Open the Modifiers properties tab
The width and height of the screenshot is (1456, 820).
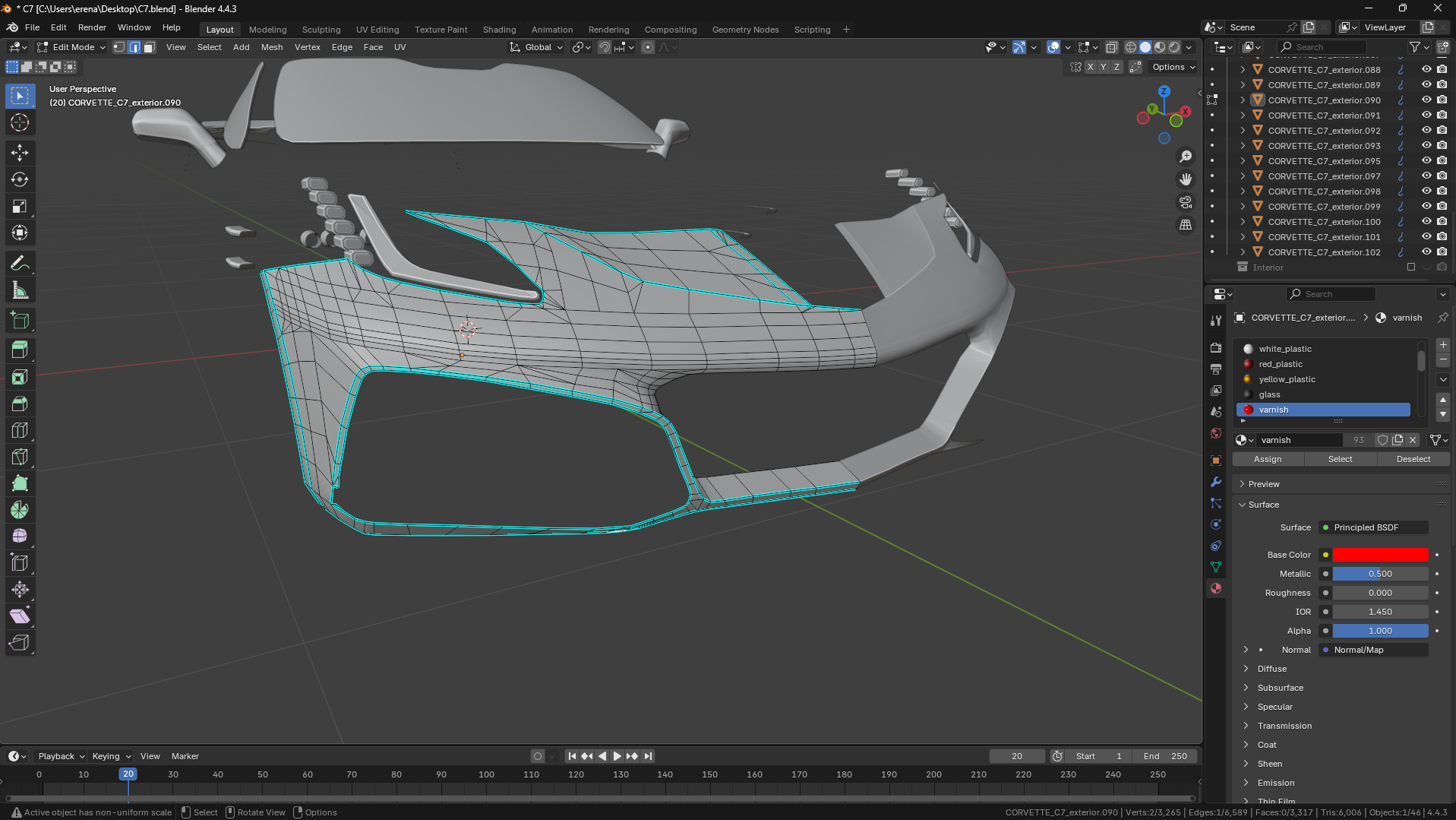pyautogui.click(x=1216, y=482)
